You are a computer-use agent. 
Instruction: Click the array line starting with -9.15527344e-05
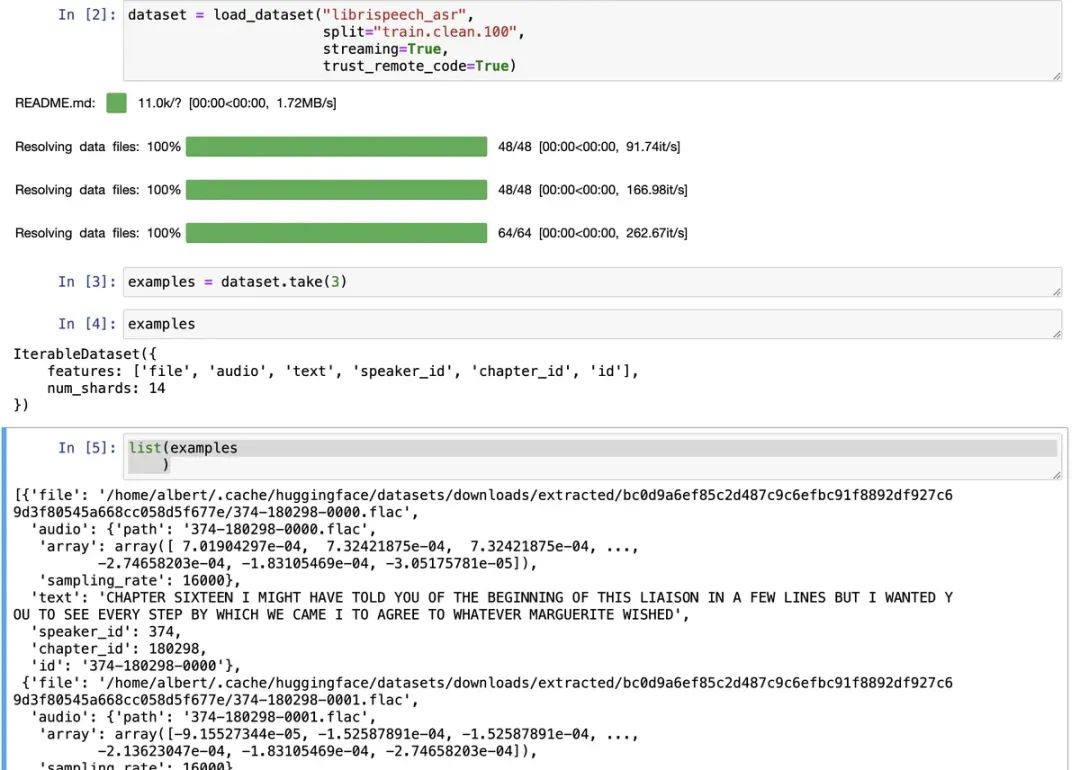point(338,734)
